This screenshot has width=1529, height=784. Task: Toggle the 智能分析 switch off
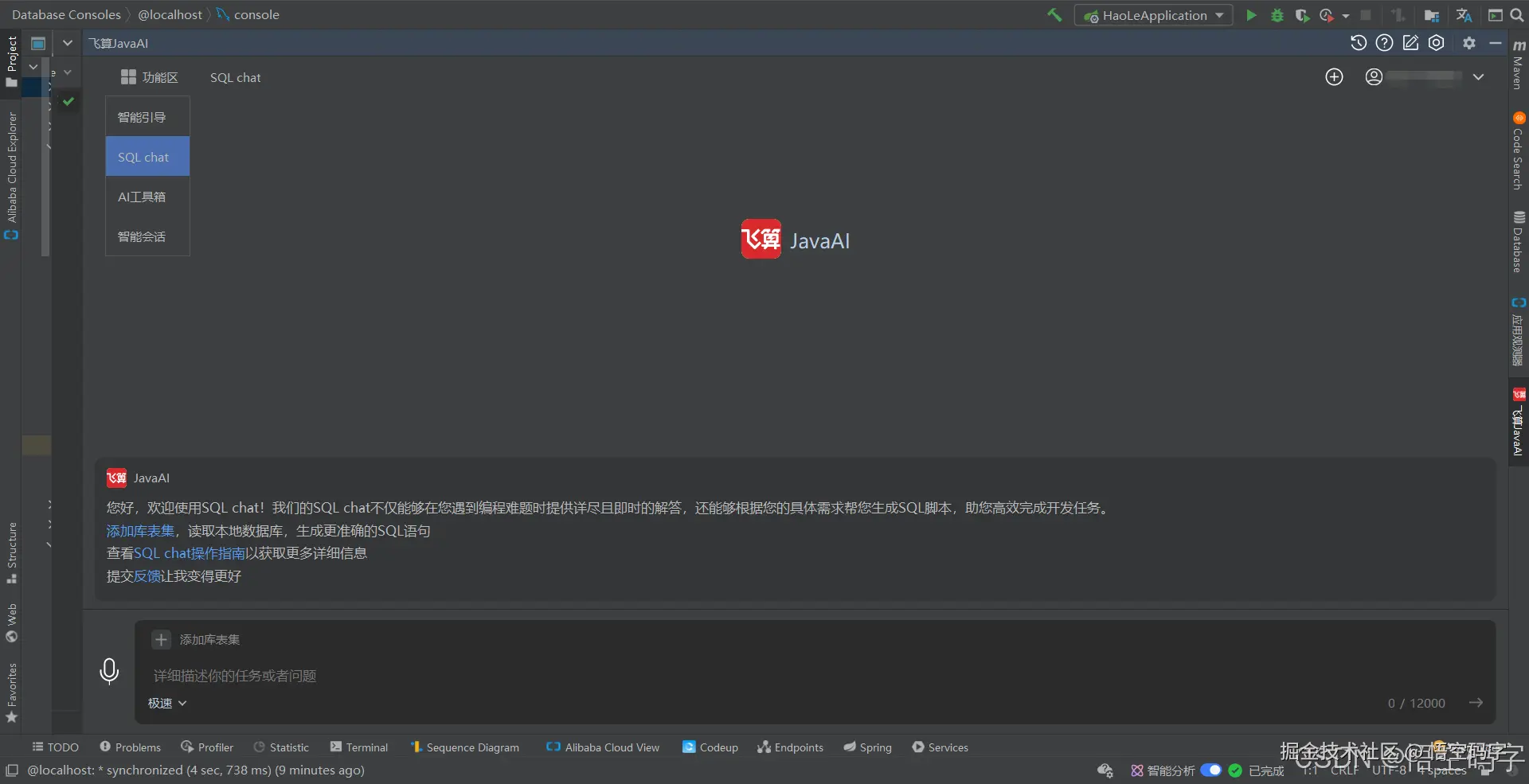1210,770
